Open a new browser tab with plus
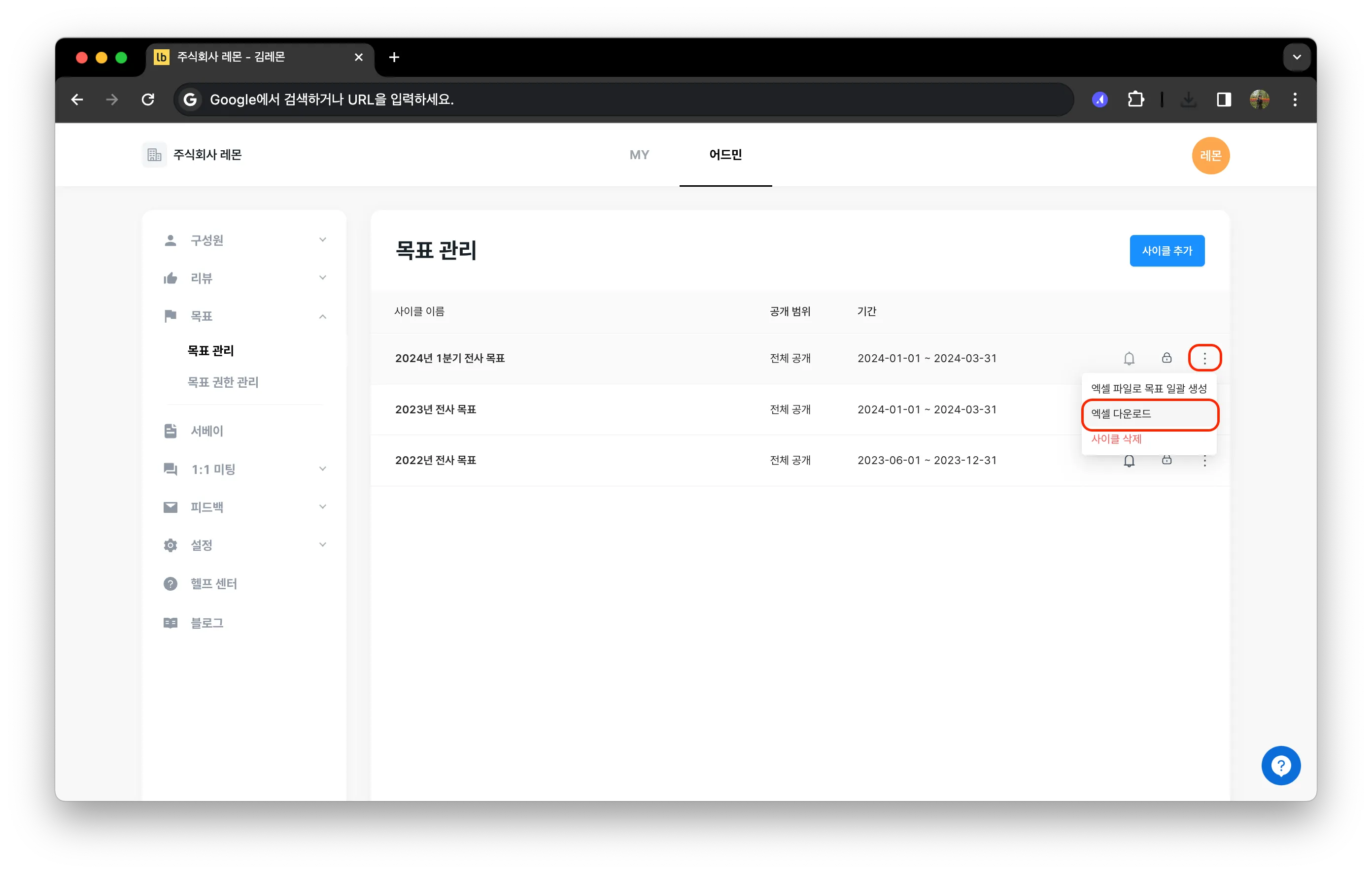 pyautogui.click(x=394, y=57)
